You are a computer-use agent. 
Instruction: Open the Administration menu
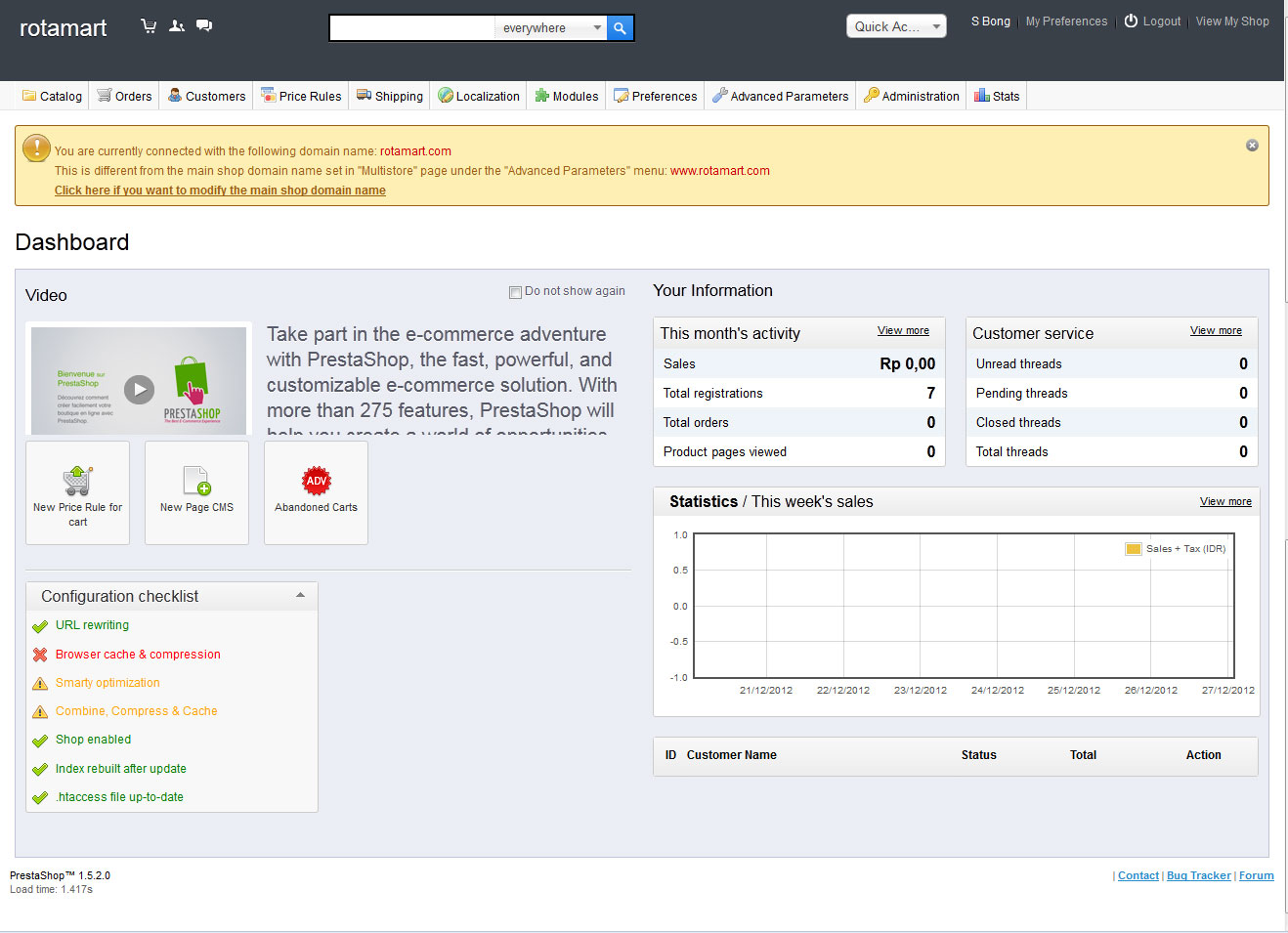pos(912,96)
